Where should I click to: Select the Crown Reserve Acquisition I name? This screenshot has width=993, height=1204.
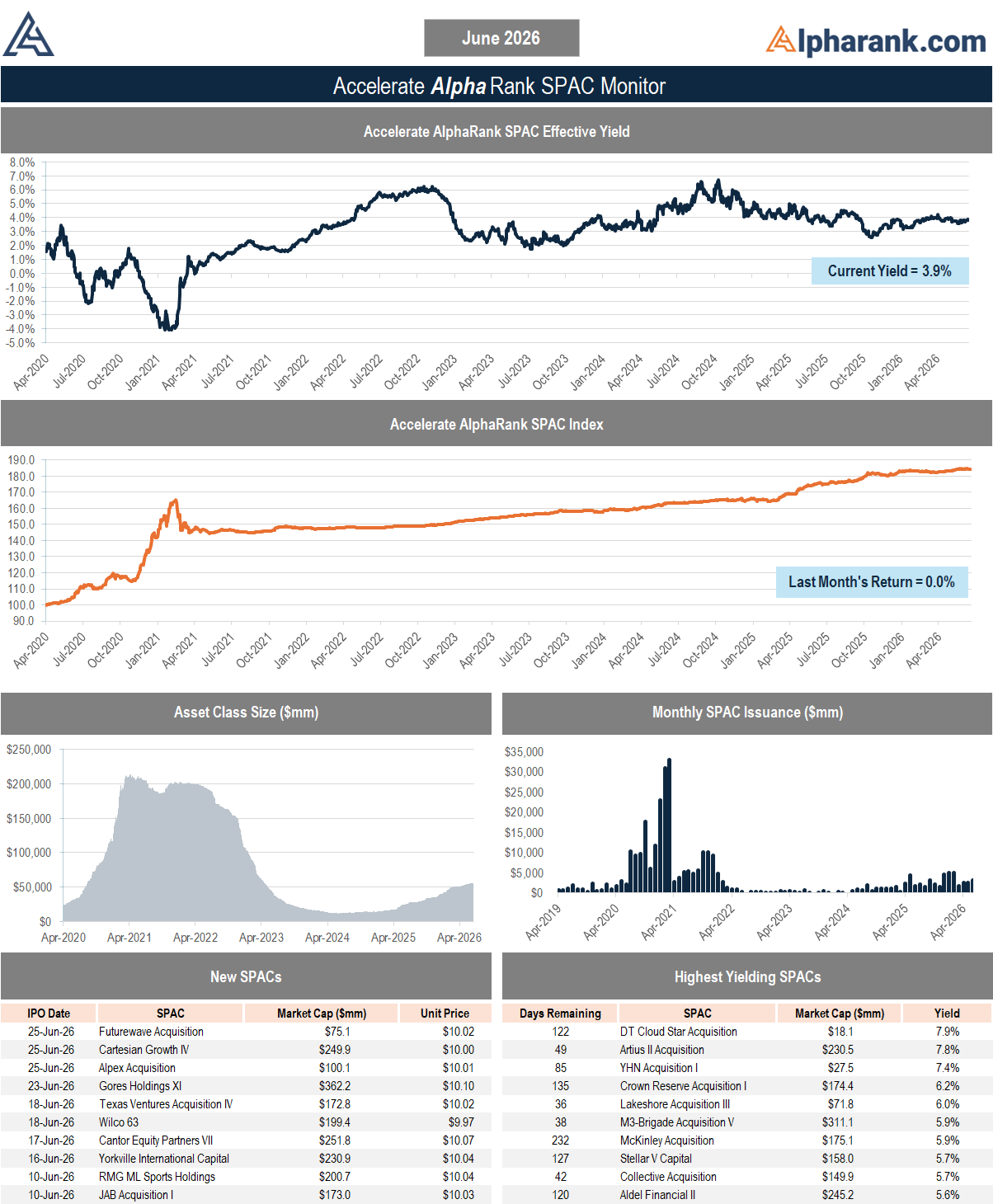(x=684, y=1086)
